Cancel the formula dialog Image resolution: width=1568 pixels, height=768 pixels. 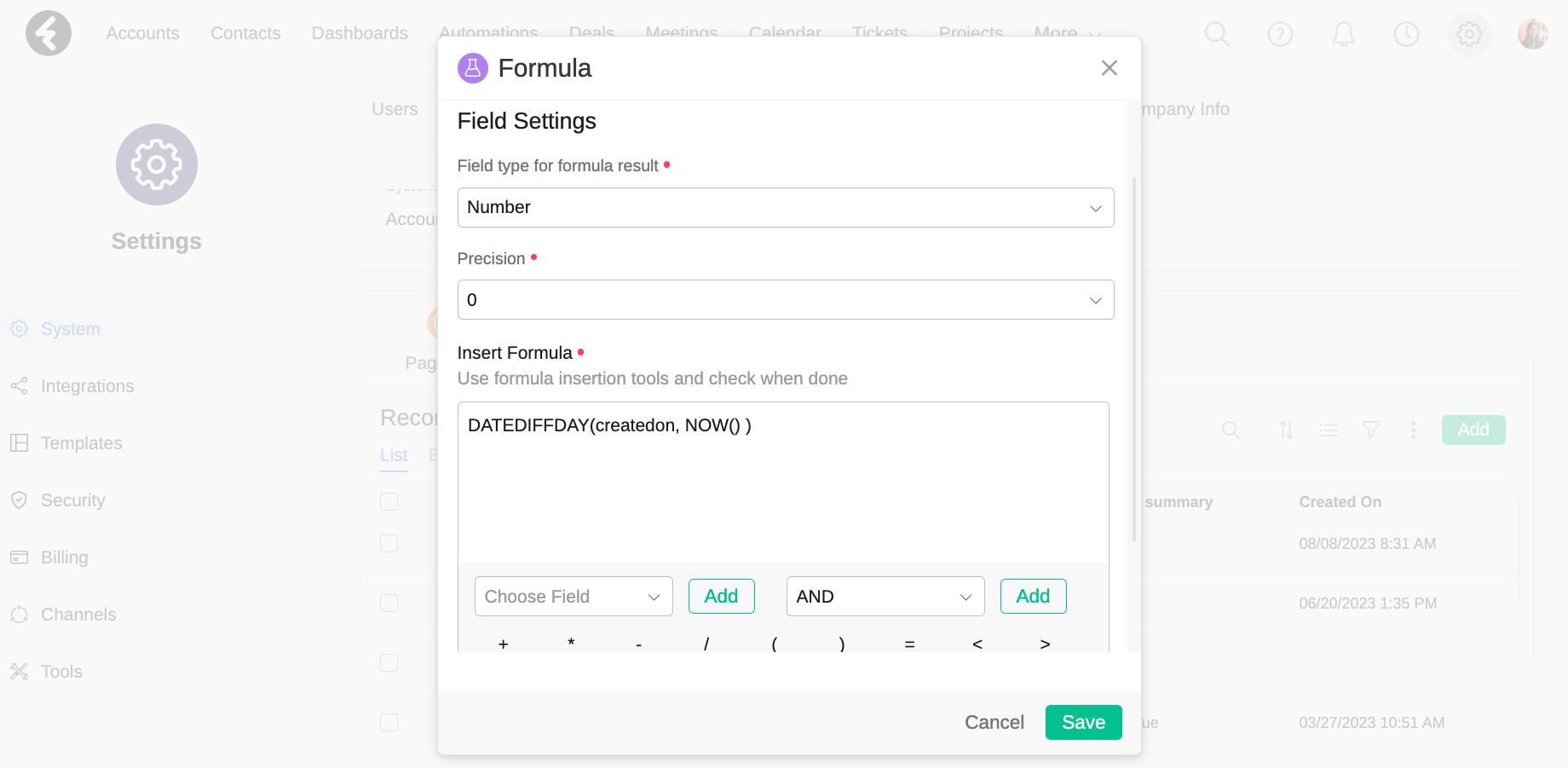pyautogui.click(x=994, y=722)
